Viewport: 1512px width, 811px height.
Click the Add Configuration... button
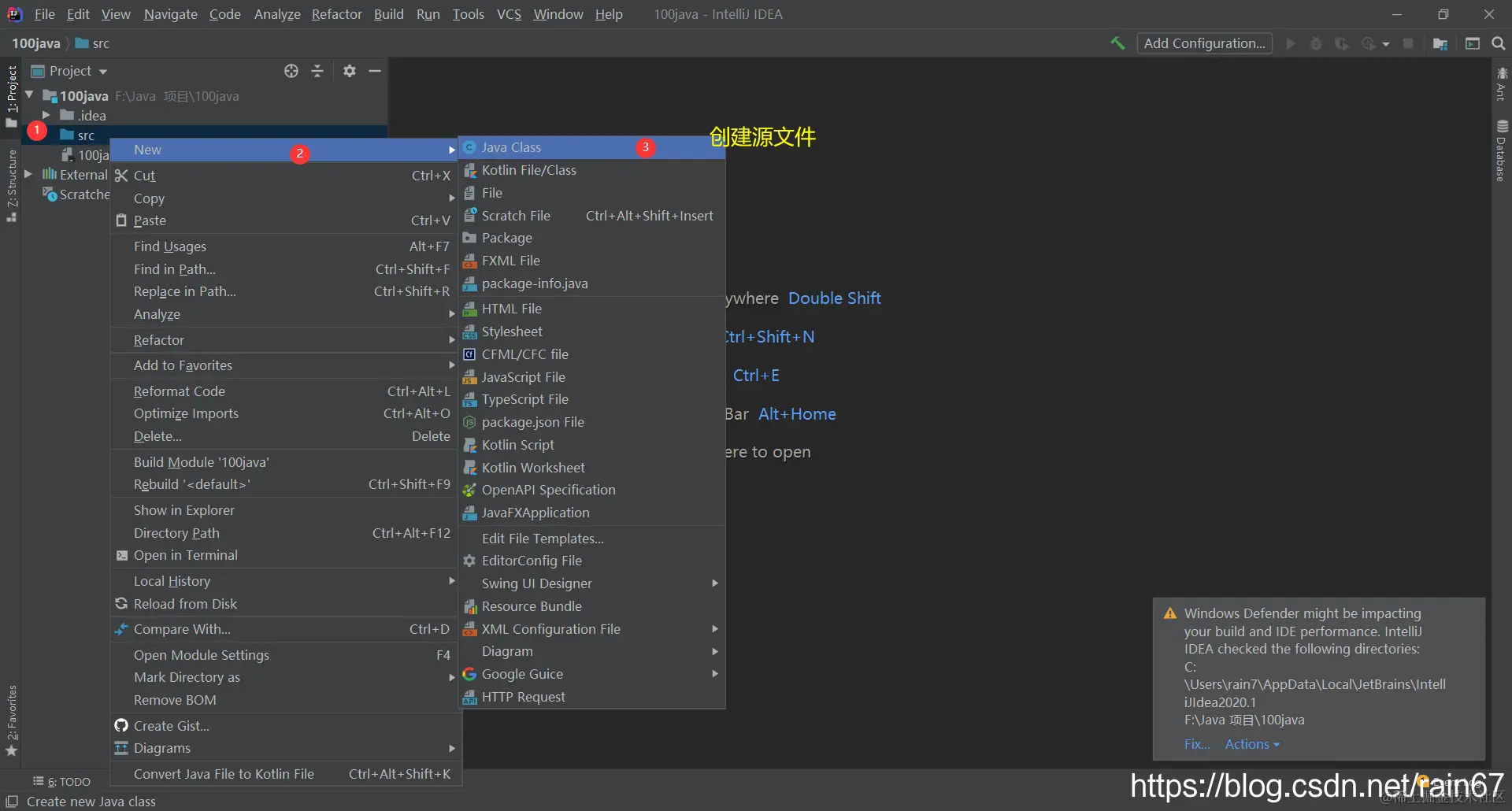click(1204, 43)
